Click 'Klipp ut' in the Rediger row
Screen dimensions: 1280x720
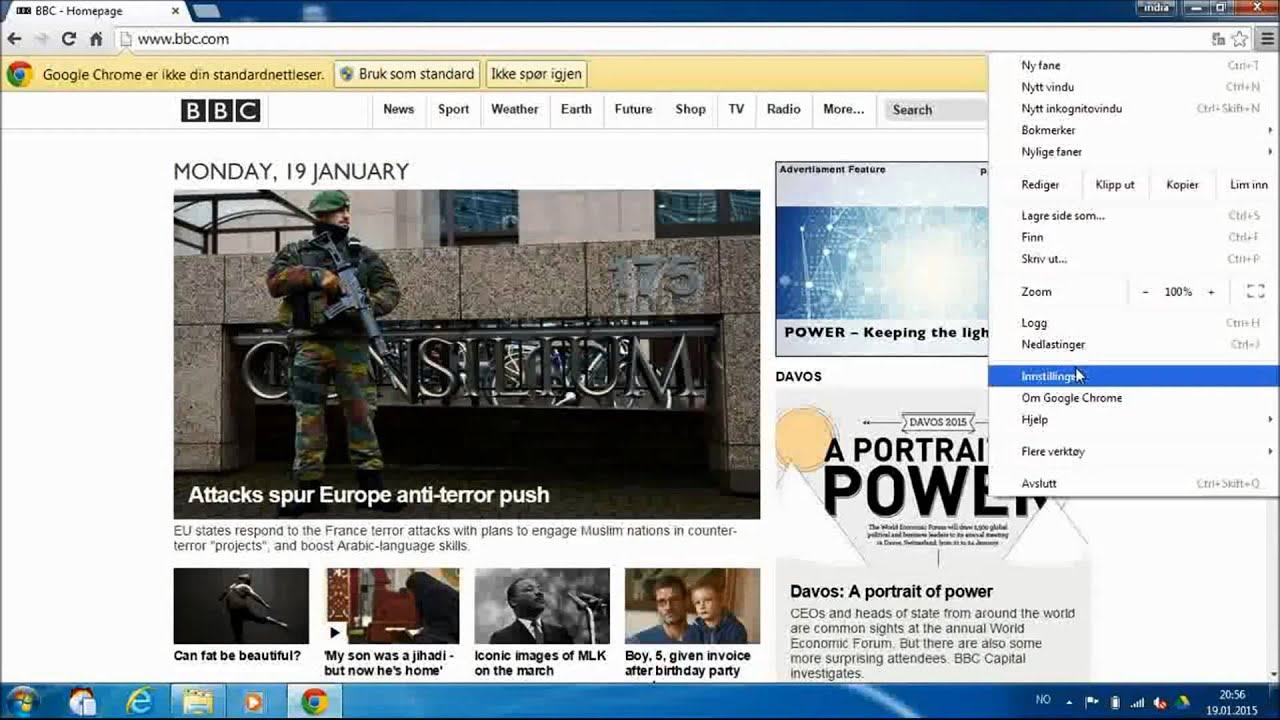[x=1115, y=185]
